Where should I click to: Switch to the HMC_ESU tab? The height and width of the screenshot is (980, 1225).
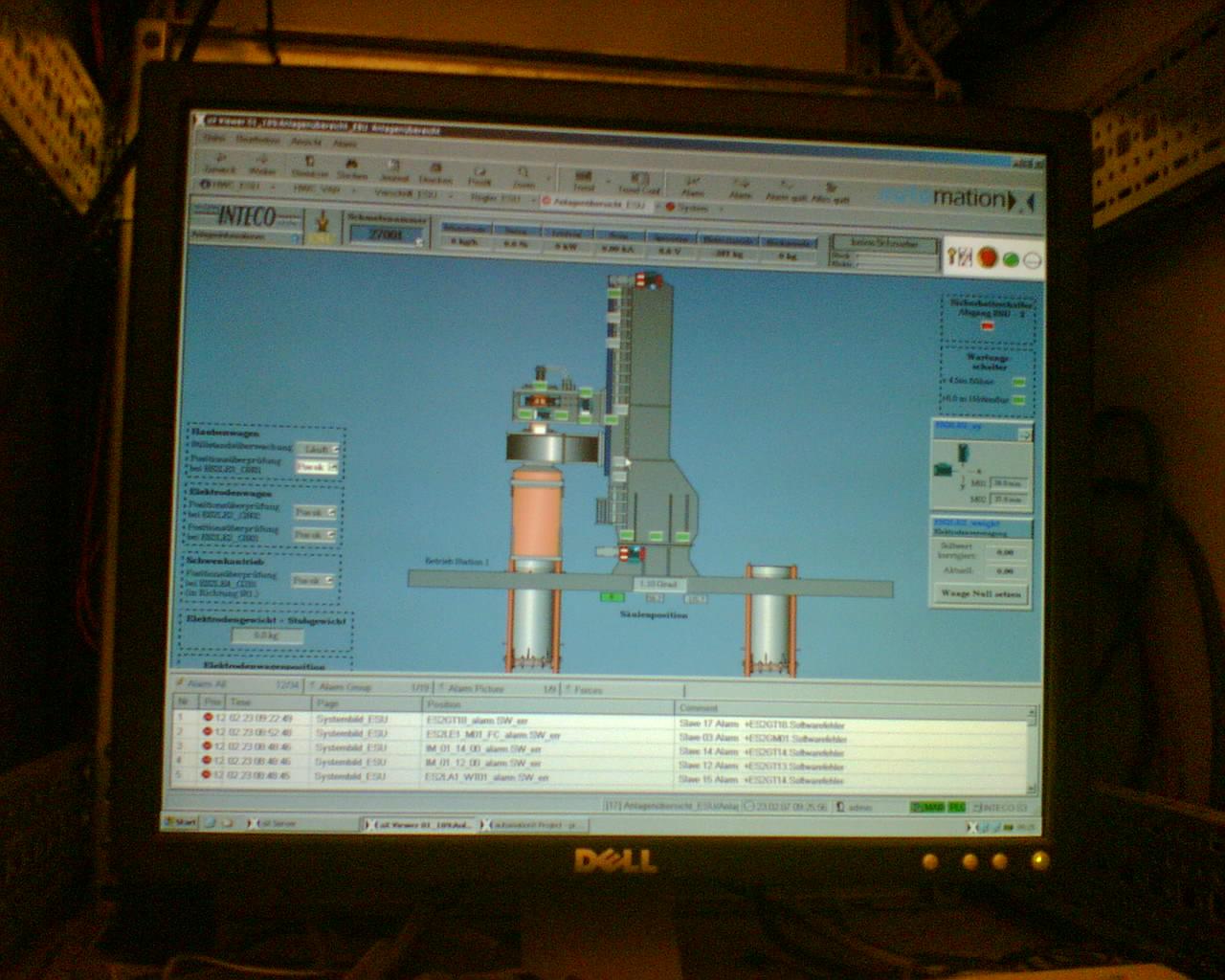[231, 184]
